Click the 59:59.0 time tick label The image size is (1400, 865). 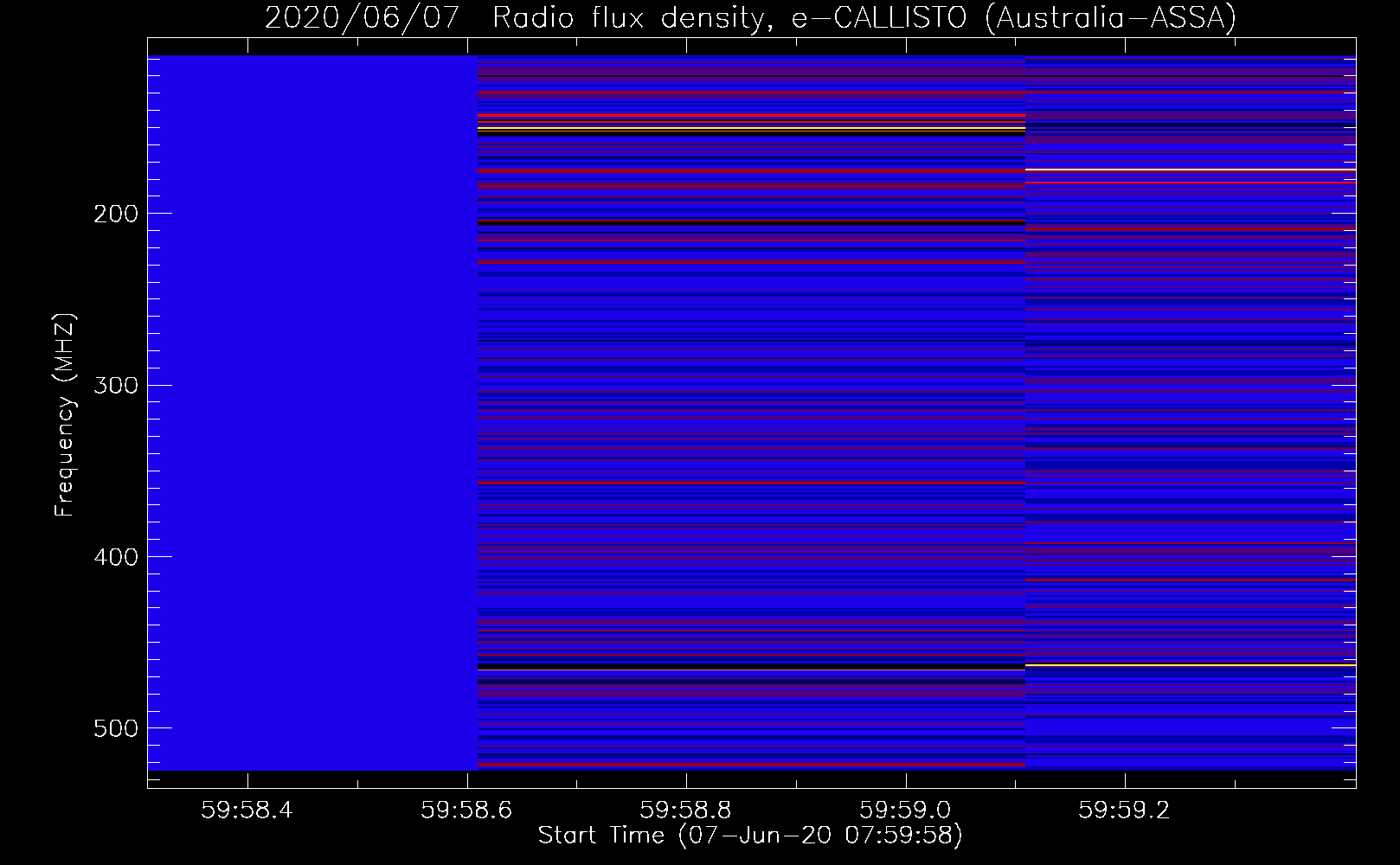905,810
